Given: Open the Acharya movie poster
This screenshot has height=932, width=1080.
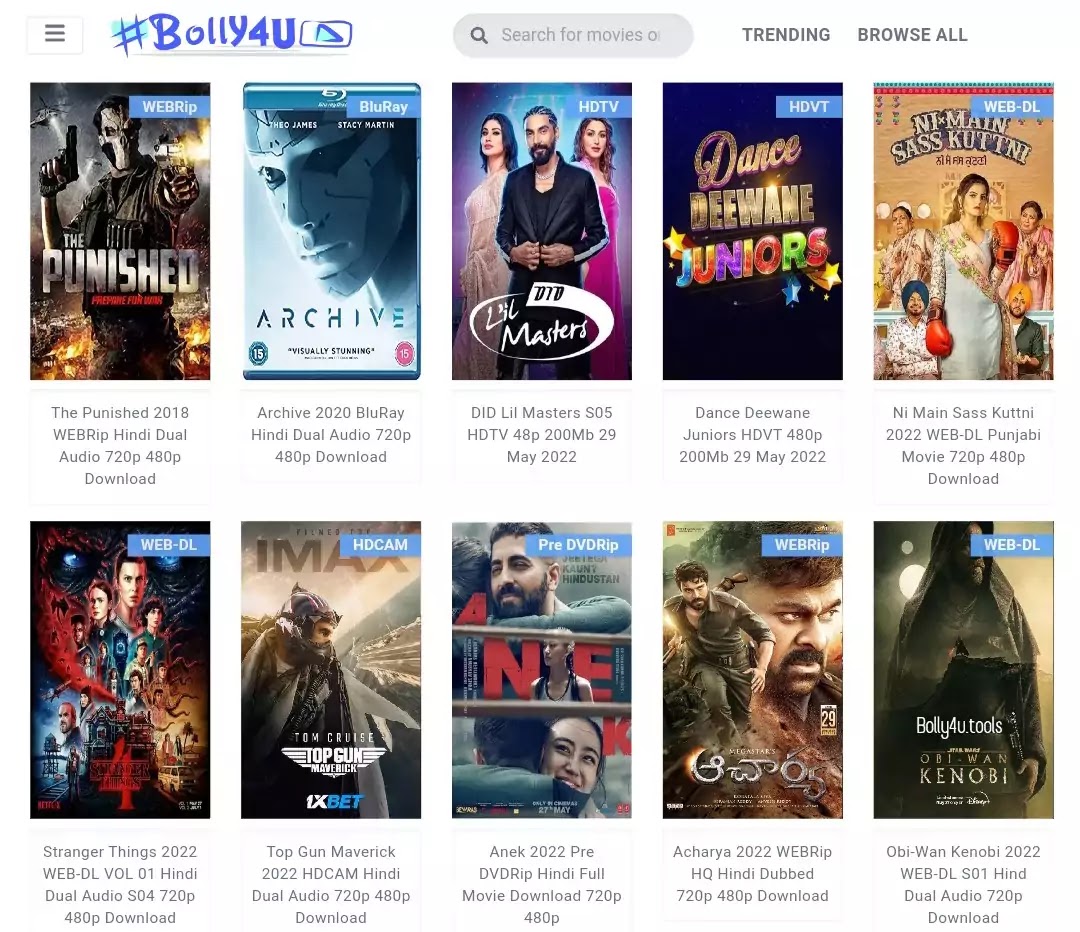Looking at the screenshot, I should 752,670.
